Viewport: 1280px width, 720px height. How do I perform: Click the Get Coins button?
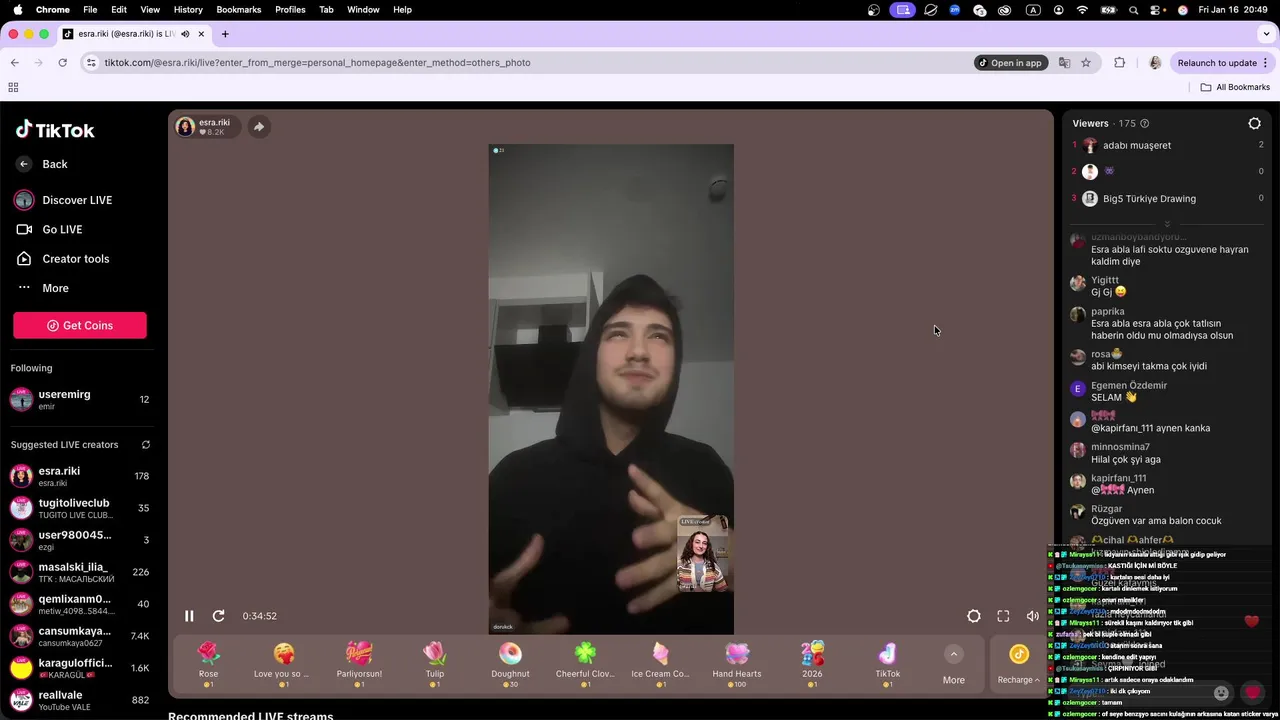[x=80, y=325]
